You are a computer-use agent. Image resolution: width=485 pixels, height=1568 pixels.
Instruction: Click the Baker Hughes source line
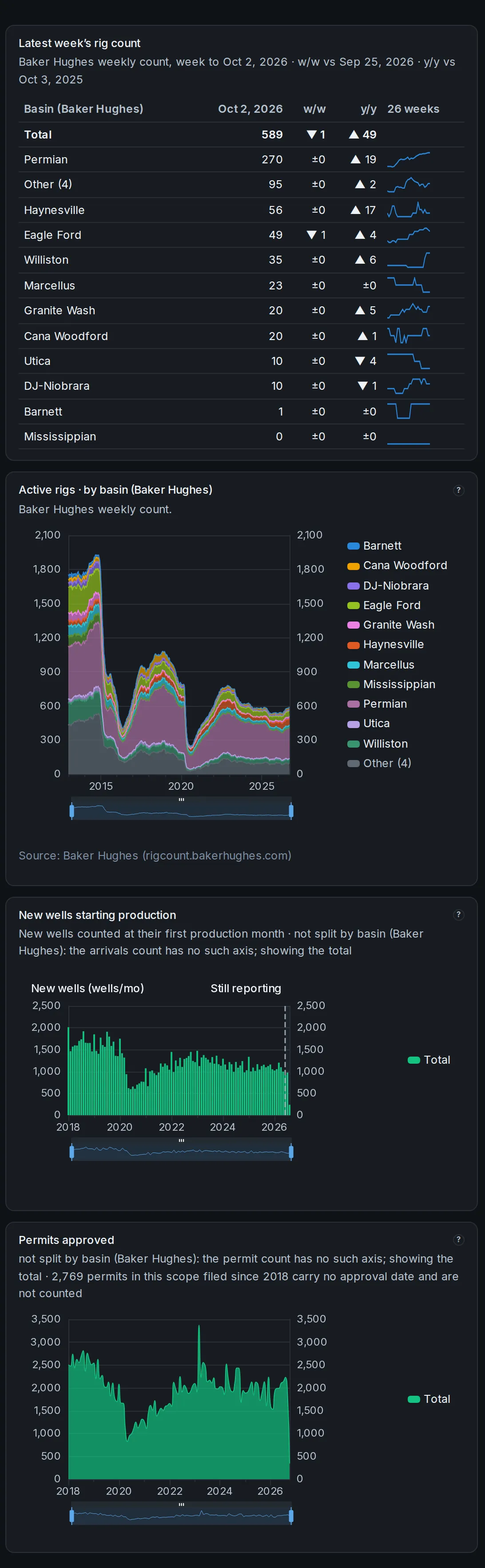(x=155, y=855)
